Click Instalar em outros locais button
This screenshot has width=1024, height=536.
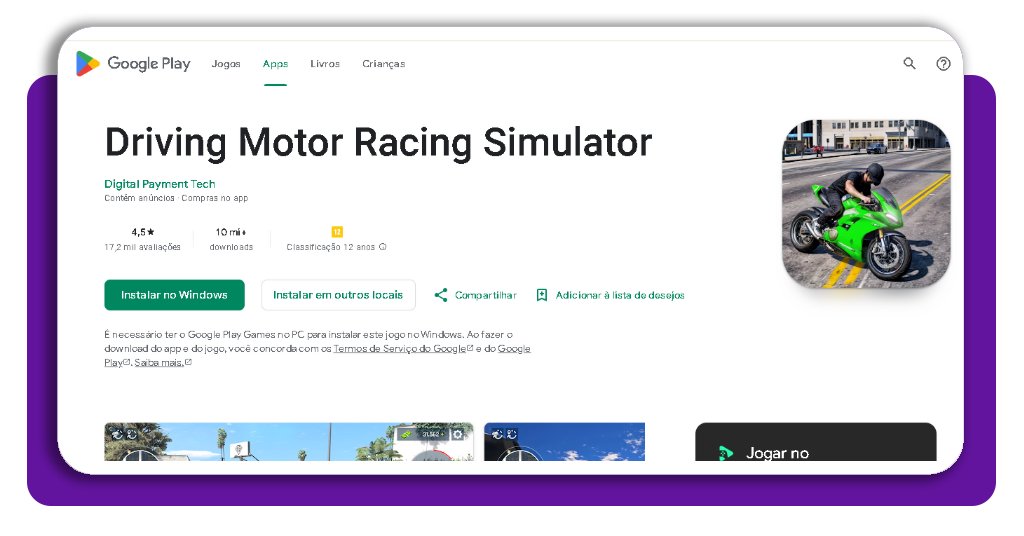pos(338,295)
